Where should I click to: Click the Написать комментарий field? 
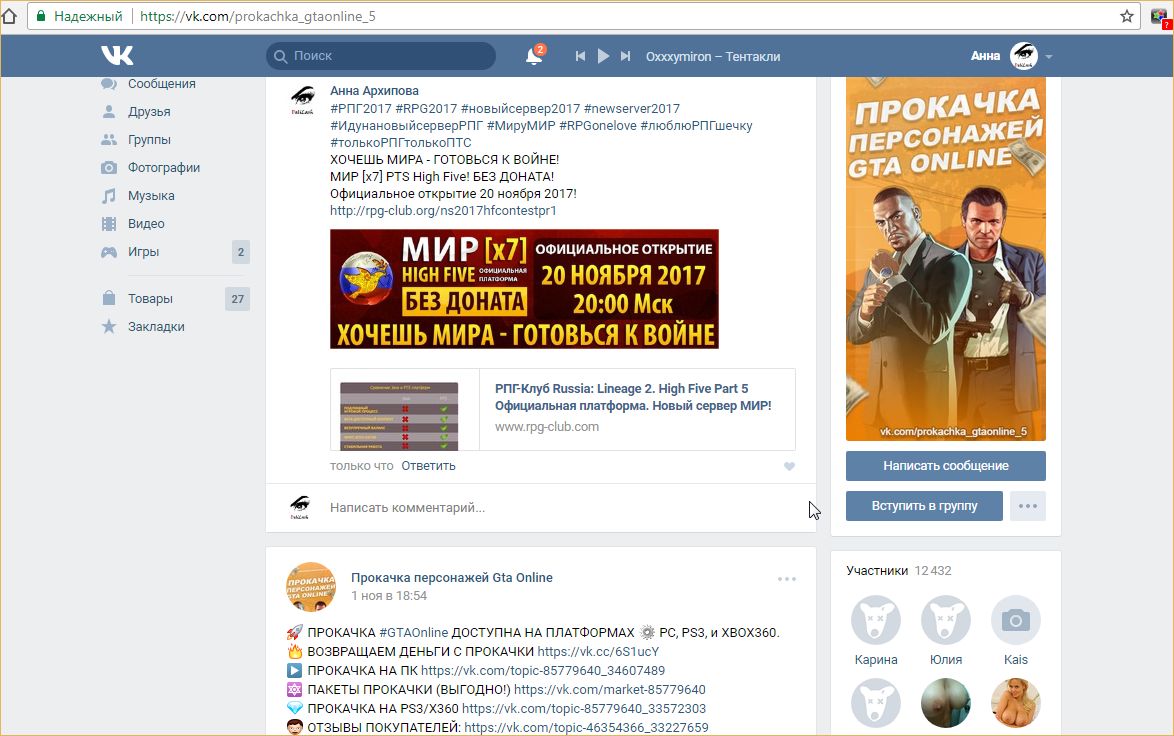[562, 508]
